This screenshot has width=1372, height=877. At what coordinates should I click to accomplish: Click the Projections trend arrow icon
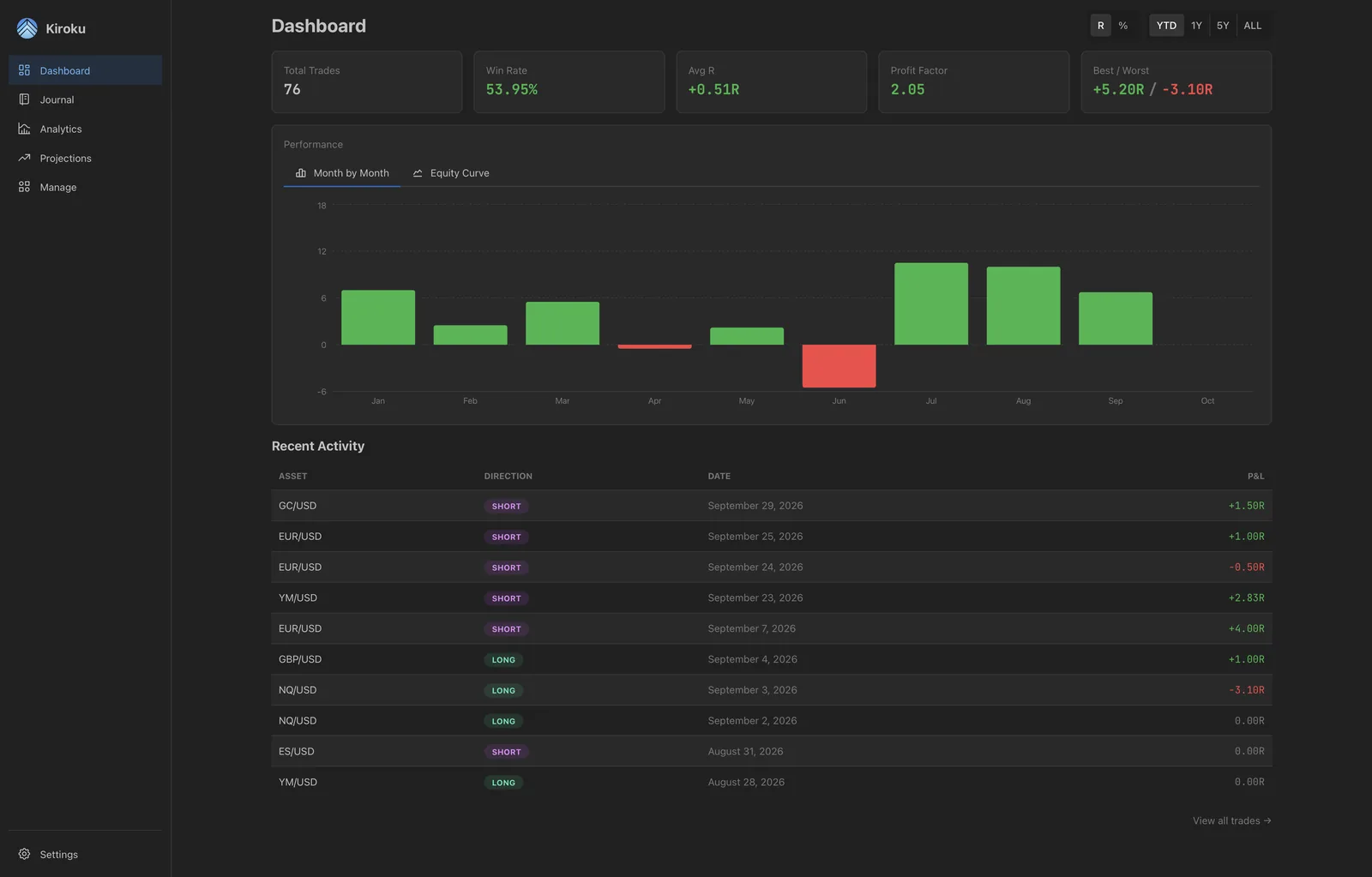tap(24, 158)
